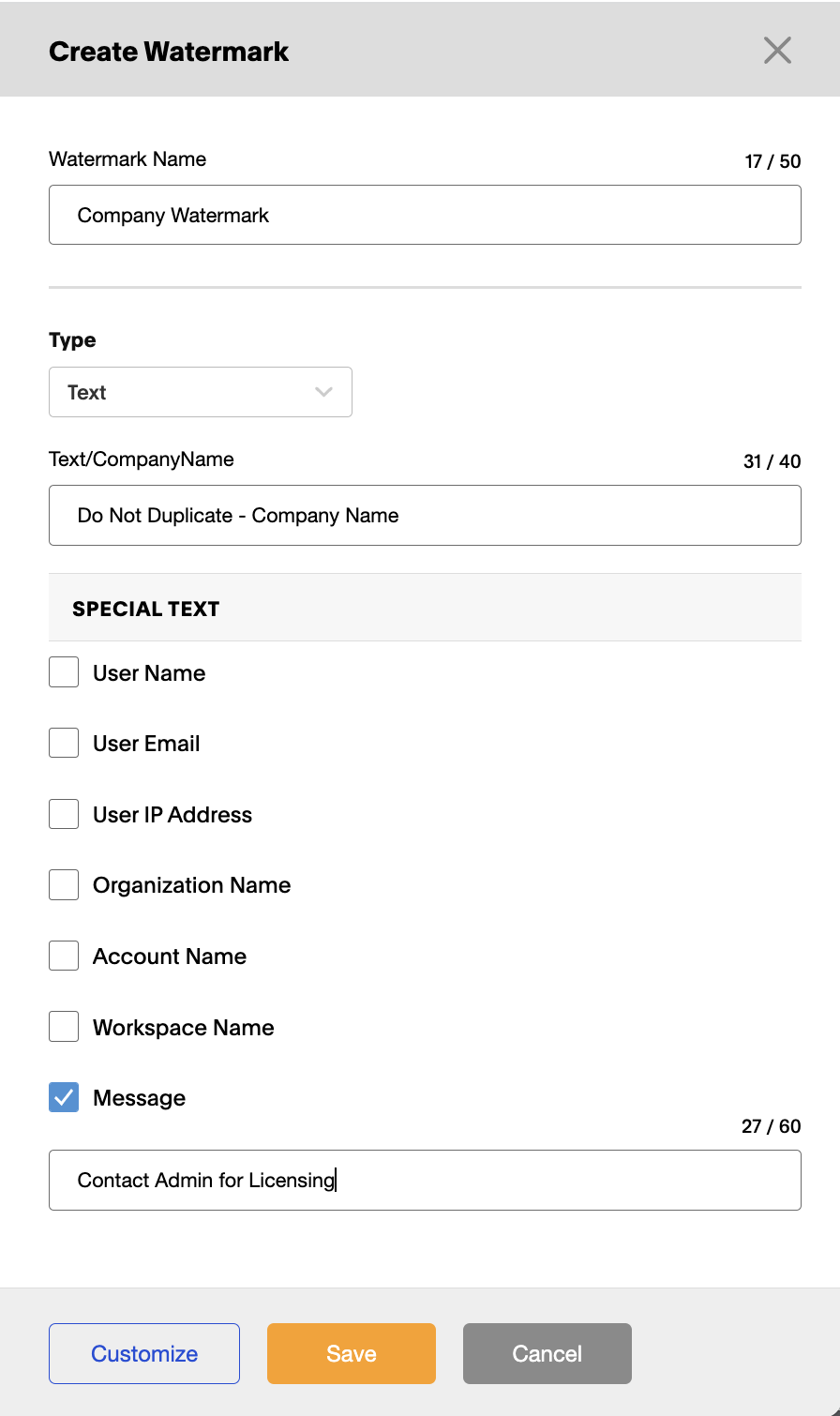Save the watermark

(x=352, y=1353)
